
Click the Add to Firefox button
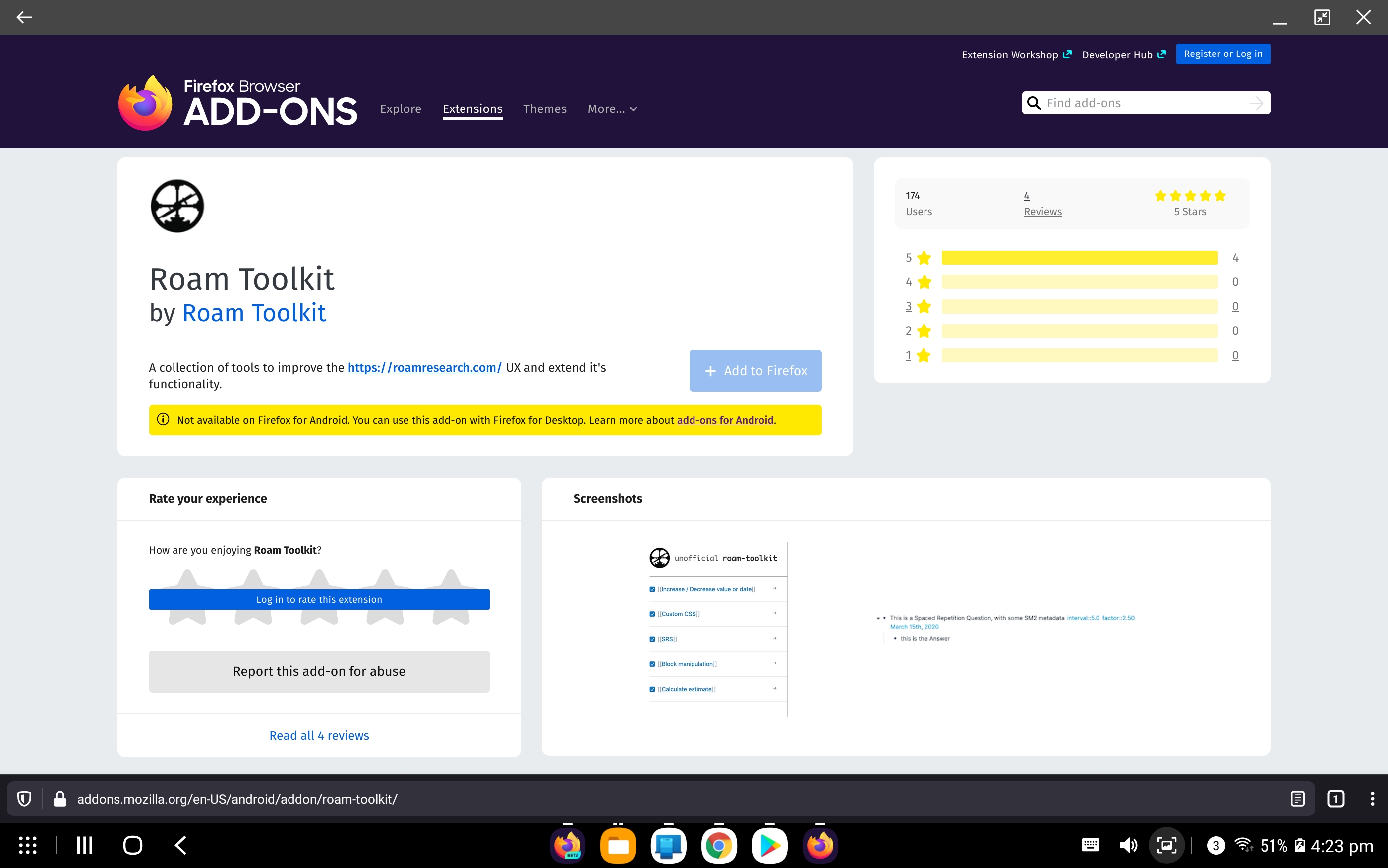(754, 370)
